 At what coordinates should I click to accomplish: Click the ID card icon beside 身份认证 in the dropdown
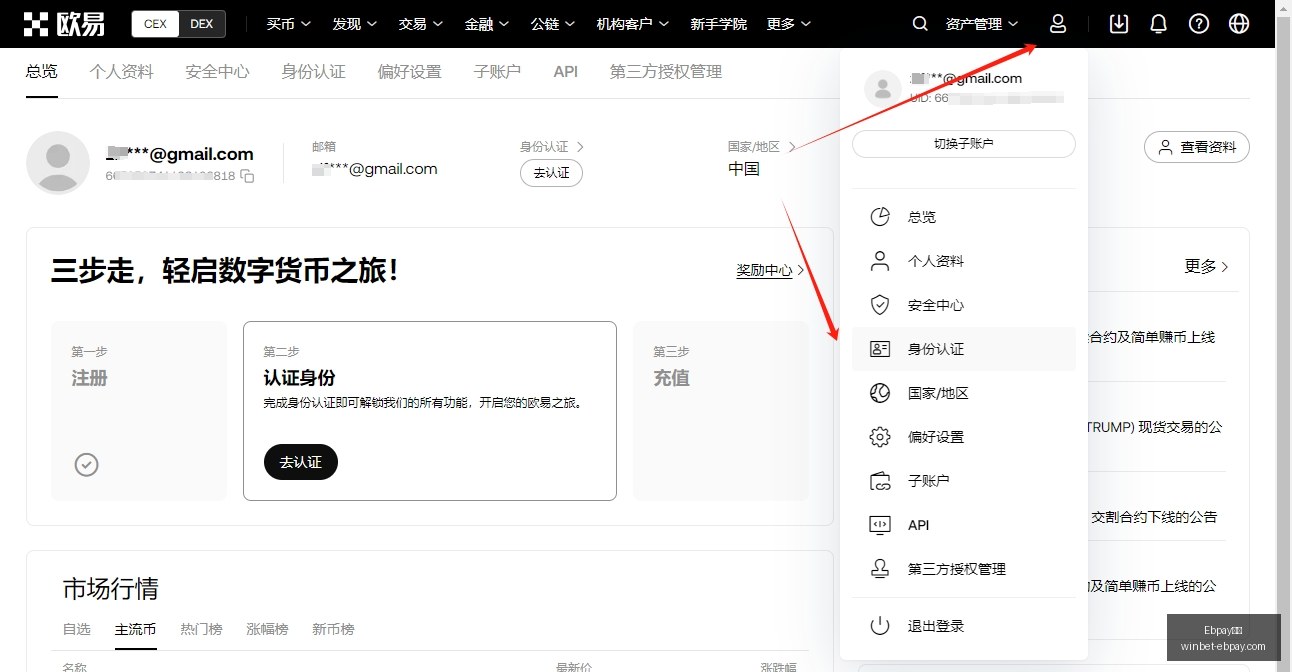[880, 349]
